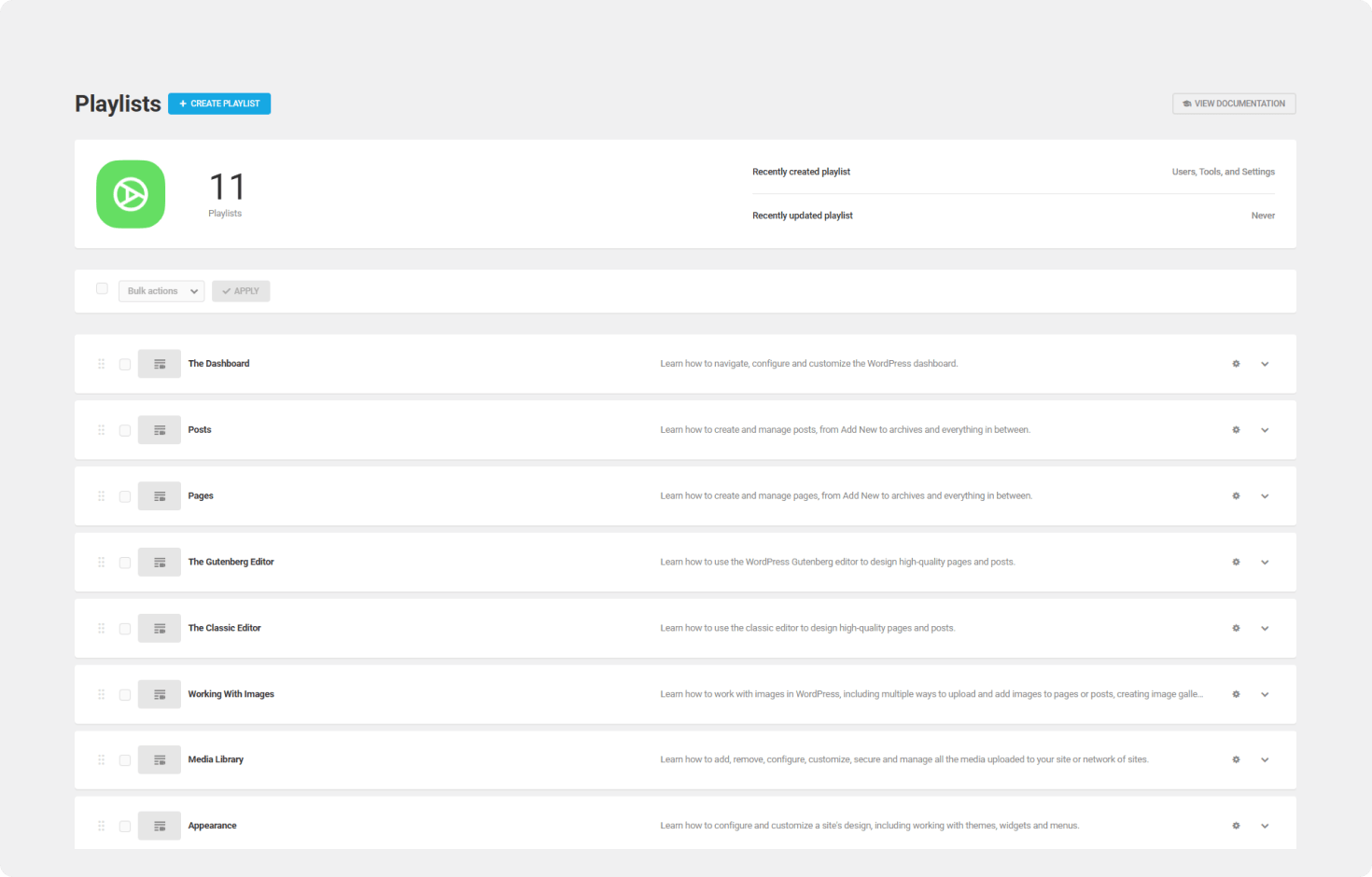Expand The Classic Editor playlist row
Image resolution: width=1372 pixels, height=877 pixels.
click(x=1265, y=629)
